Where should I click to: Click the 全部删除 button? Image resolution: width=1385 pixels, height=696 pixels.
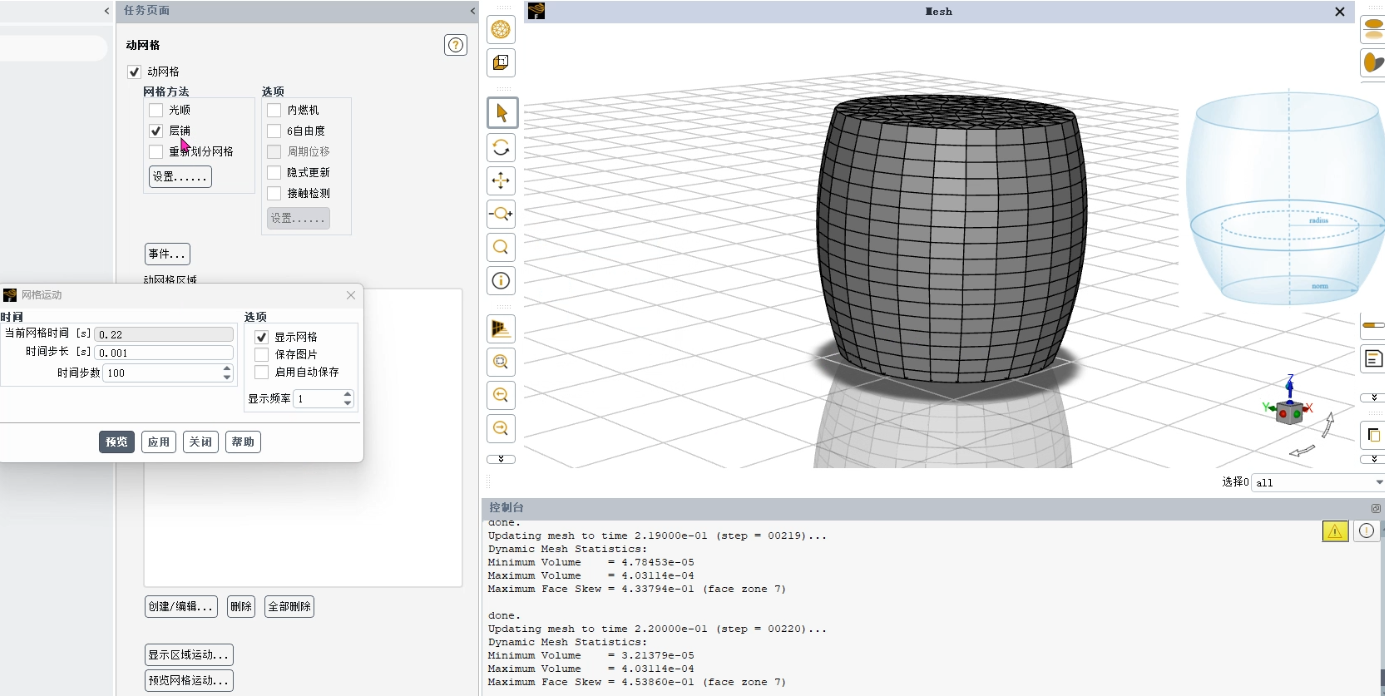(289, 606)
